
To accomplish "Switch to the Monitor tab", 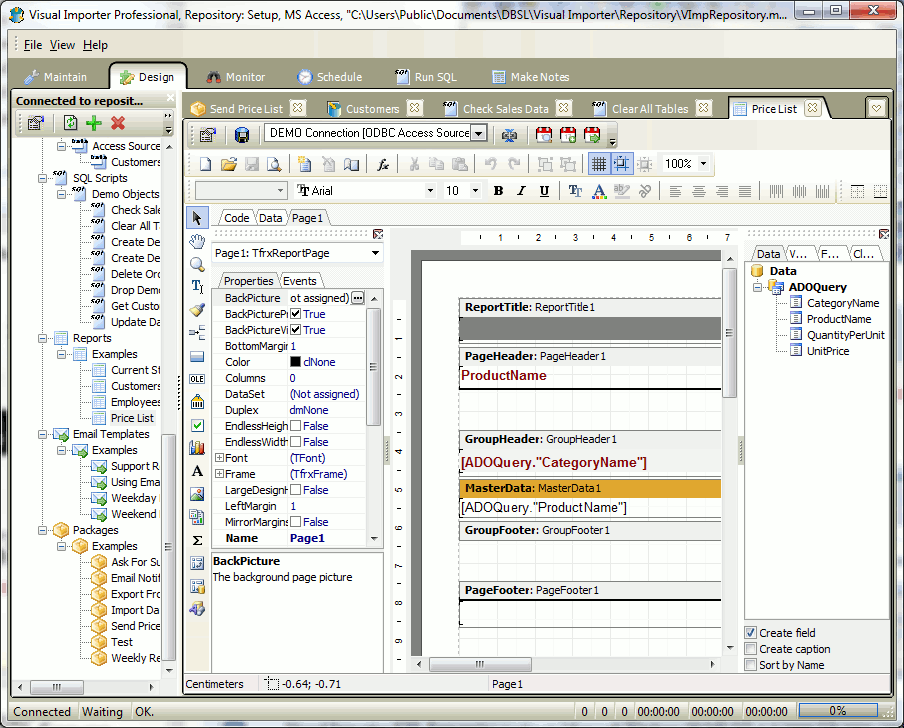I will [x=236, y=77].
